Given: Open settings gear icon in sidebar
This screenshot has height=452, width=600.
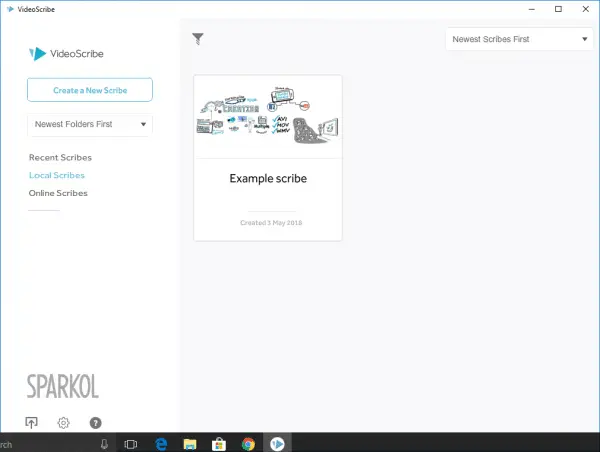Looking at the screenshot, I should [x=64, y=423].
